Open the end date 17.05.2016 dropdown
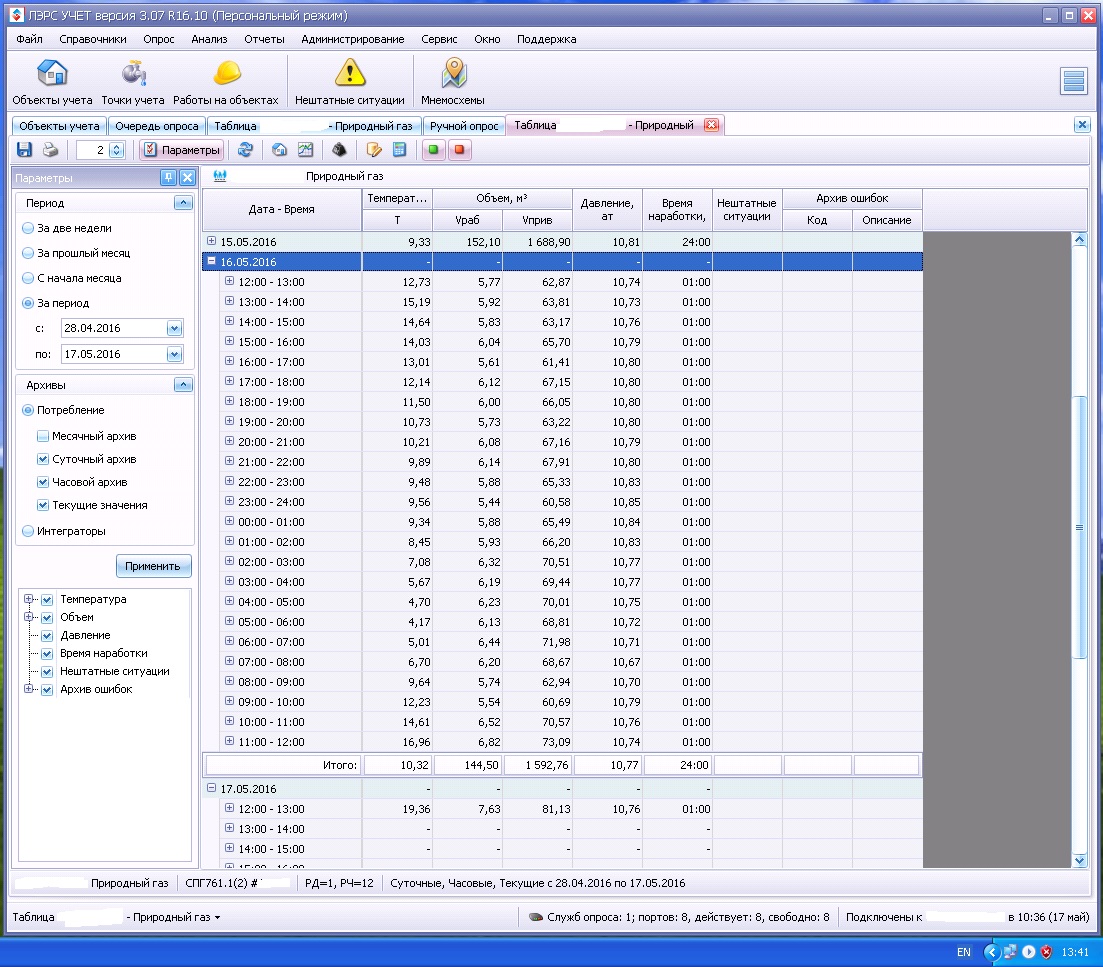The height and width of the screenshot is (967, 1103). [x=174, y=354]
